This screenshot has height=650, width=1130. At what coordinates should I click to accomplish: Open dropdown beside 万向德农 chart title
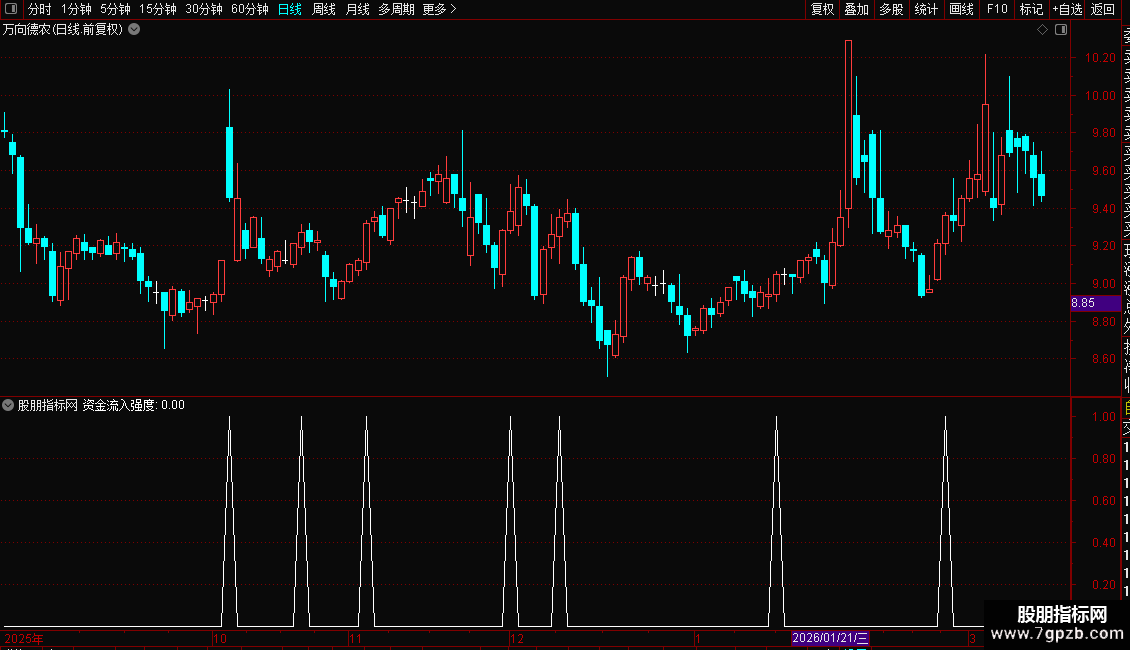click(134, 29)
